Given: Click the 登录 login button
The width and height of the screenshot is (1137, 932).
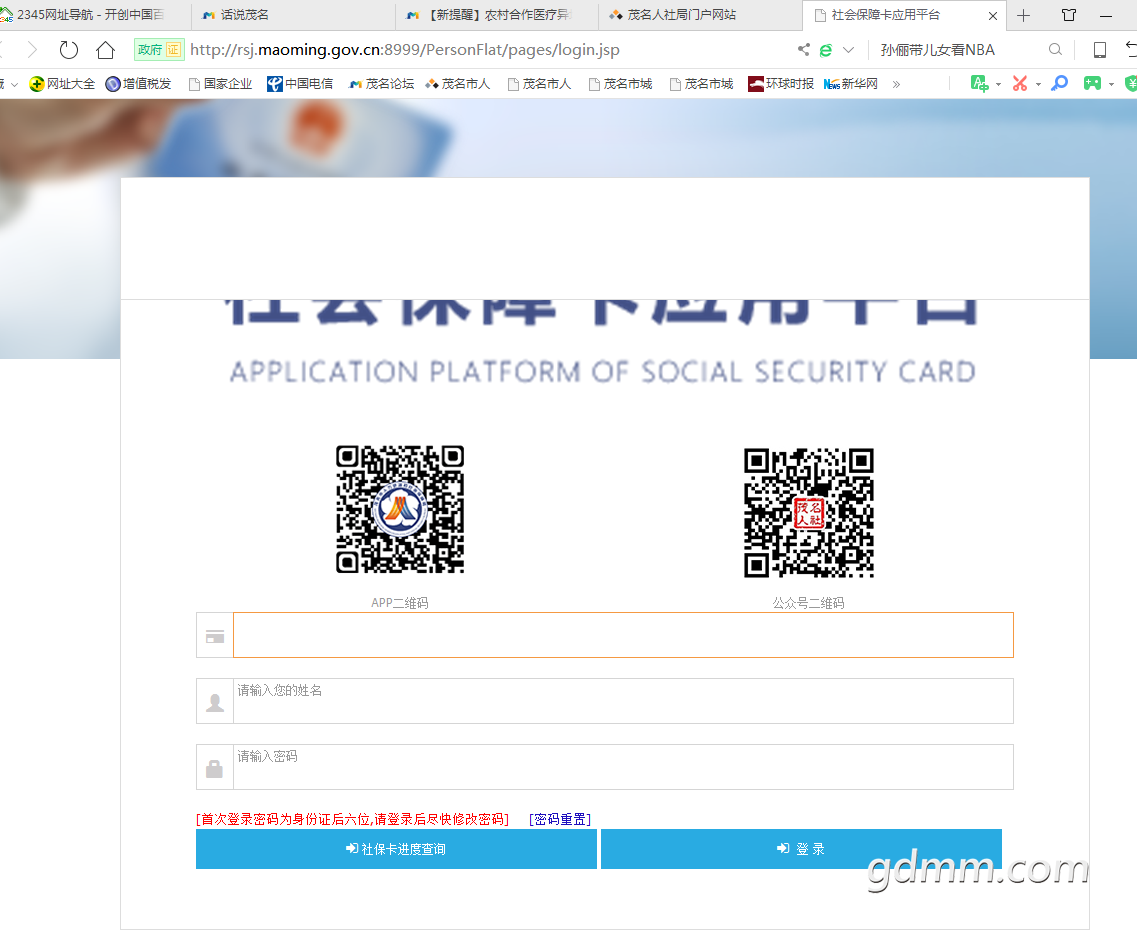Looking at the screenshot, I should coord(801,849).
